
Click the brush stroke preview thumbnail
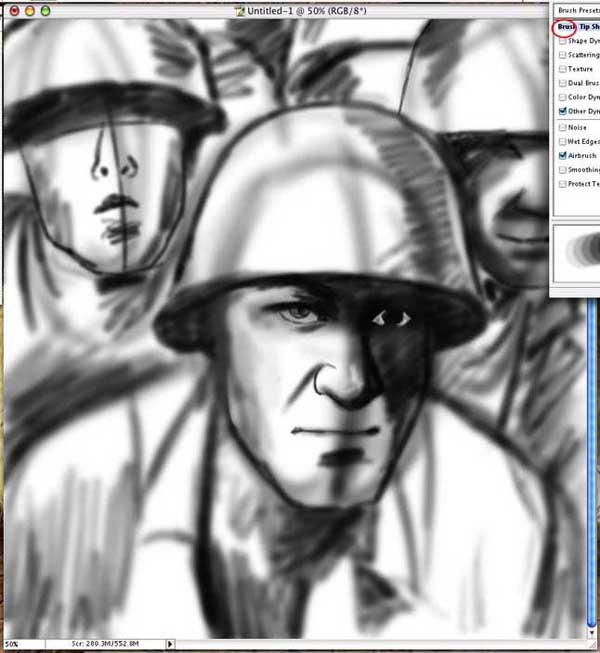point(577,253)
